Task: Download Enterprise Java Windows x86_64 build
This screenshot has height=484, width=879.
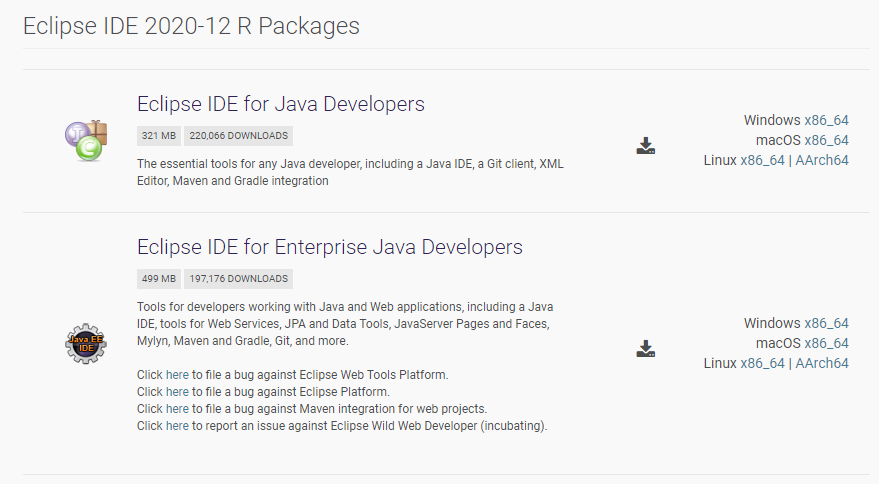Action: point(826,324)
